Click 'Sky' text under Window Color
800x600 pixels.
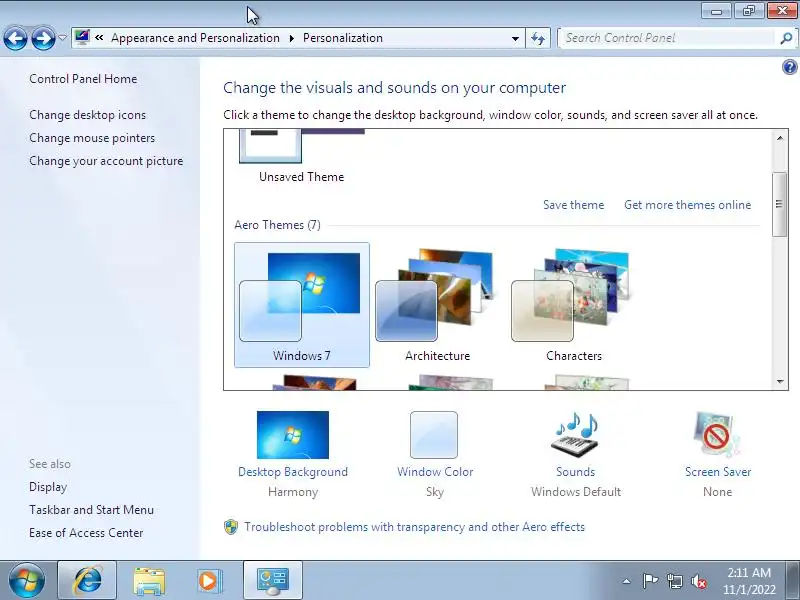pos(435,492)
